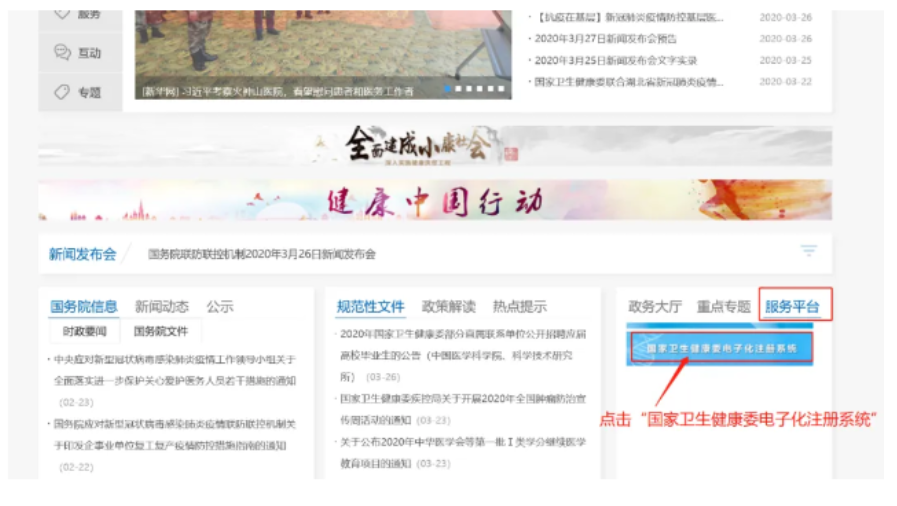Open the 健康中国行动 banner
The image size is (897, 506).
coord(434,201)
